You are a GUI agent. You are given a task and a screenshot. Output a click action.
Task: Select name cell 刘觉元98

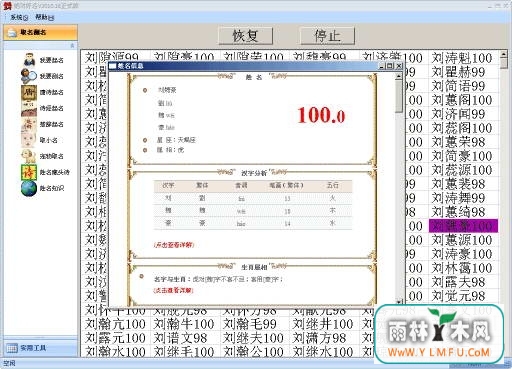pos(463,296)
